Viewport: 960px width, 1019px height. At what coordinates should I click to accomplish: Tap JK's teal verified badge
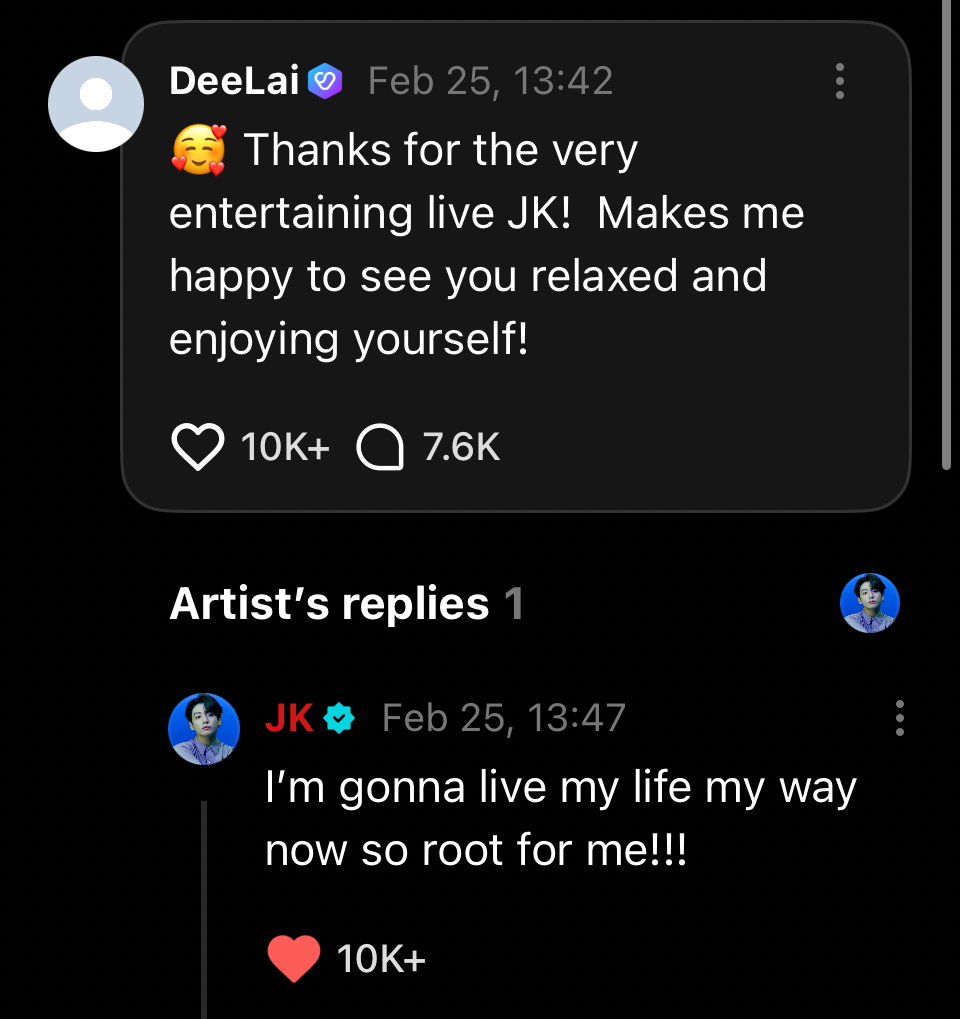[x=340, y=718]
